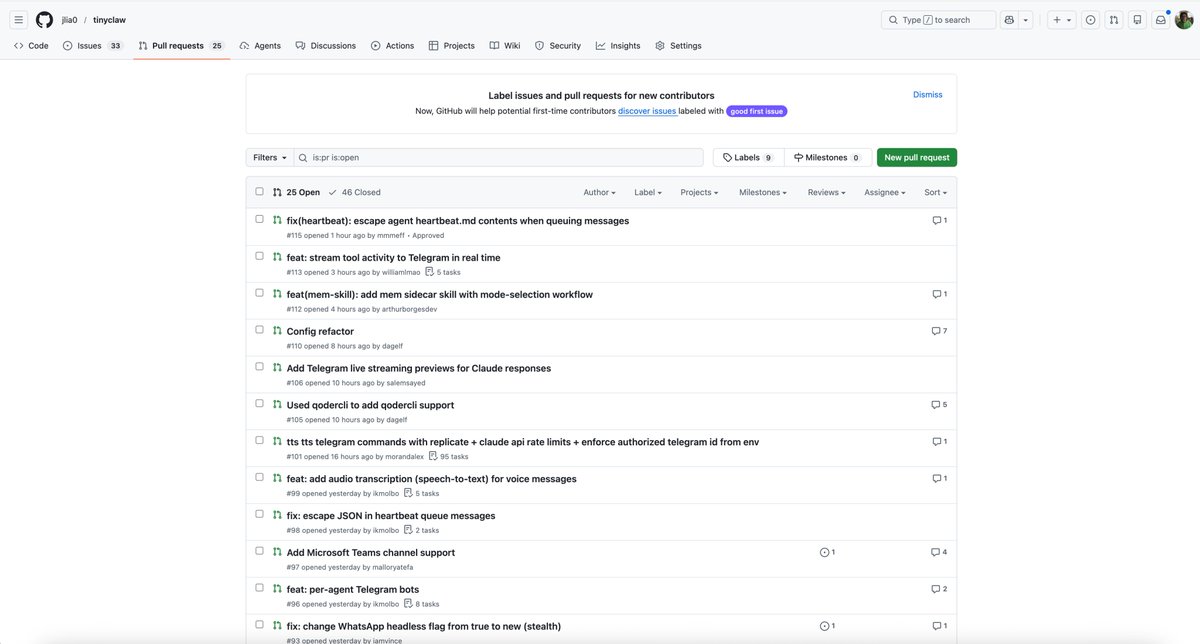Expand the Milestones filter dropdown

763,192
